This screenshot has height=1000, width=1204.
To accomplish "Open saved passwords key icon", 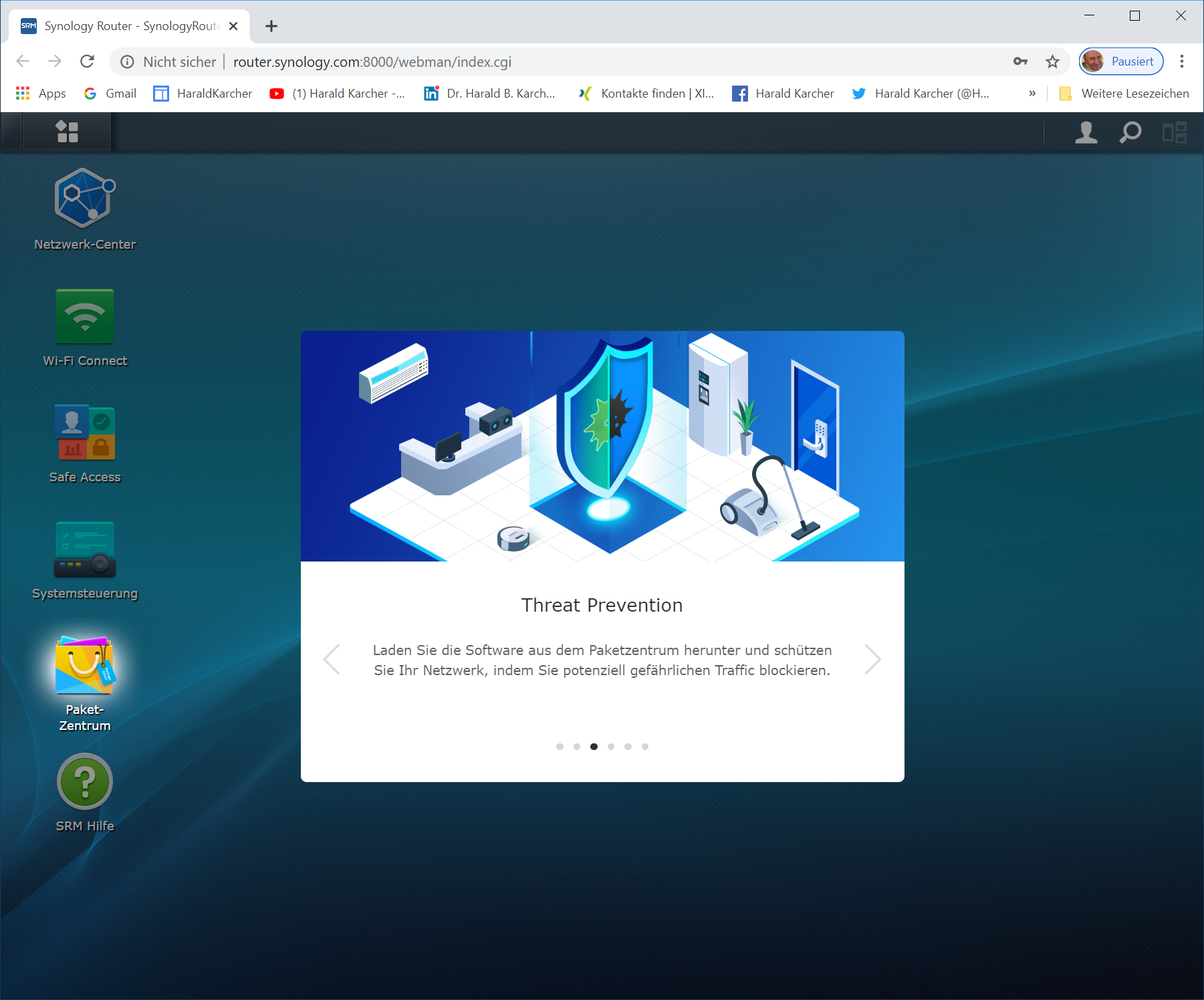I will click(1020, 61).
